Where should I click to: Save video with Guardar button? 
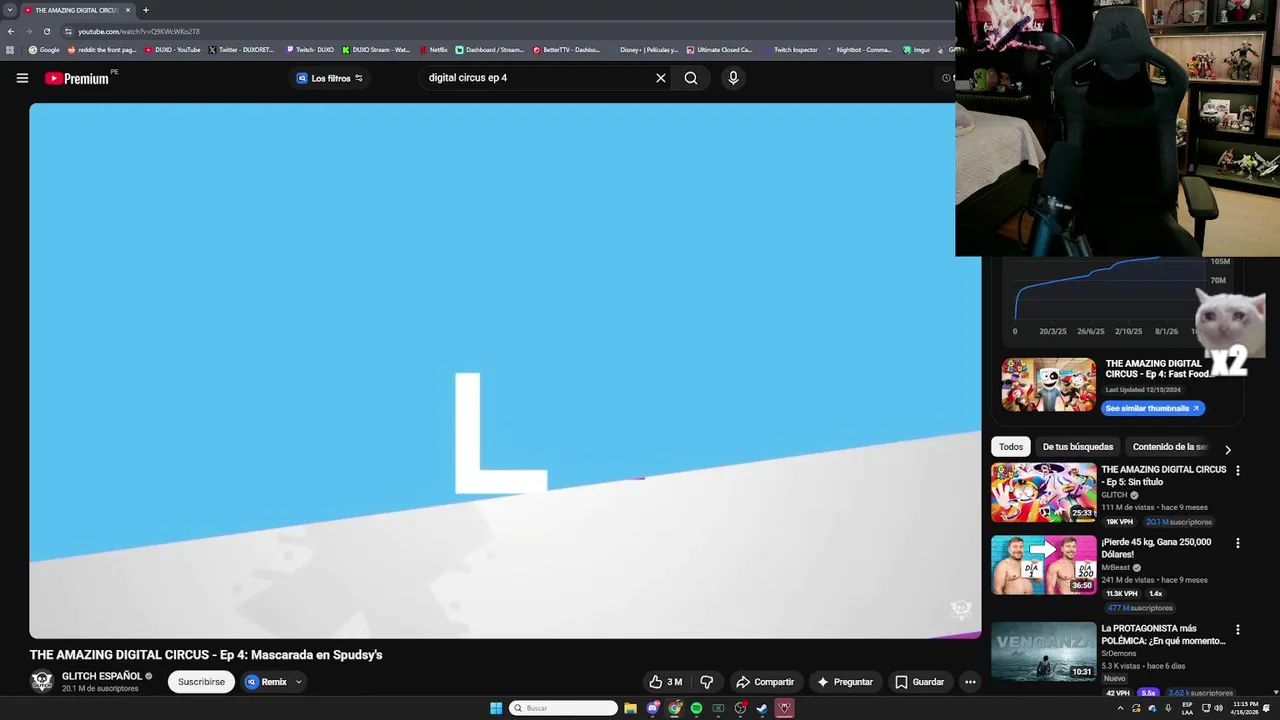pos(920,682)
